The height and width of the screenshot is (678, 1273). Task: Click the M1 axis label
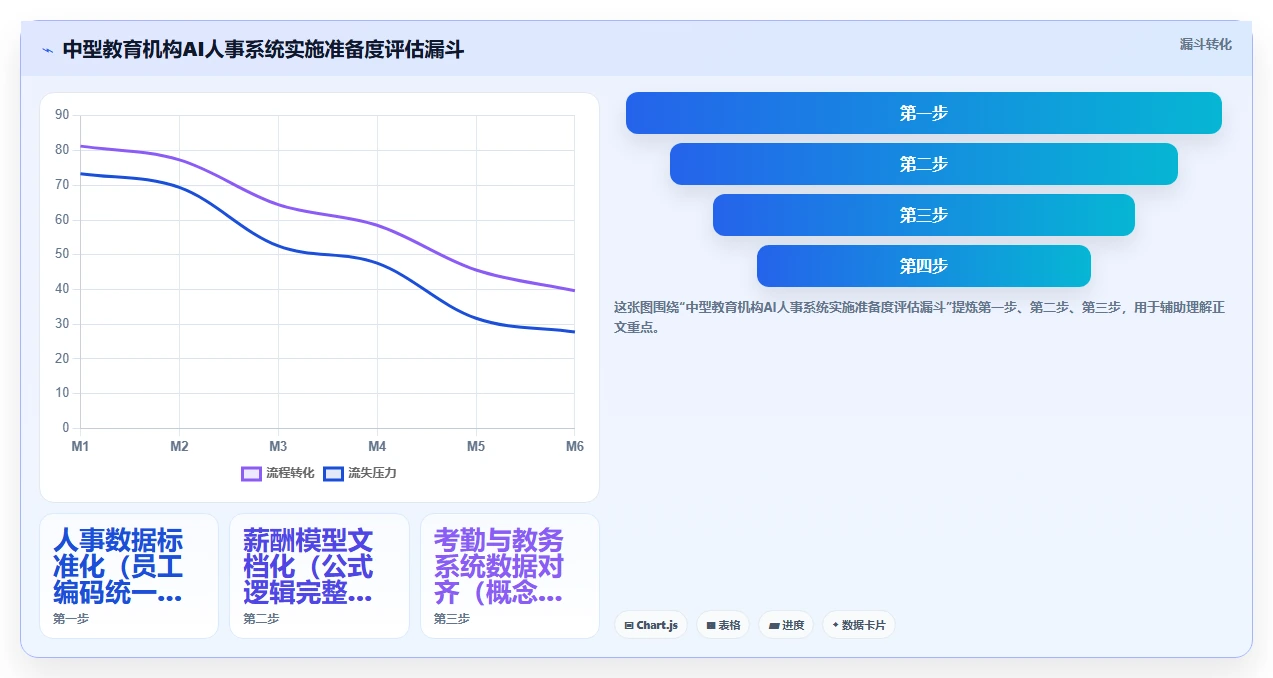(x=80, y=446)
